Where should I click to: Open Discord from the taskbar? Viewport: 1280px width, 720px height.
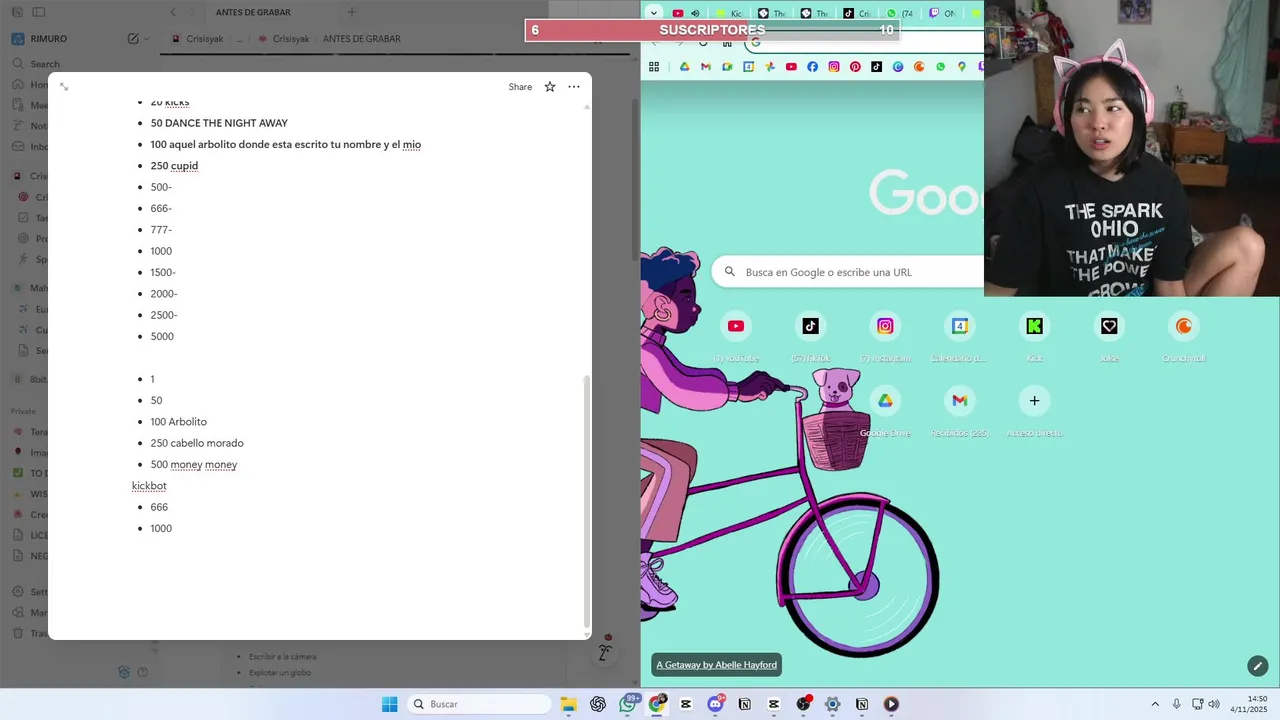715,704
